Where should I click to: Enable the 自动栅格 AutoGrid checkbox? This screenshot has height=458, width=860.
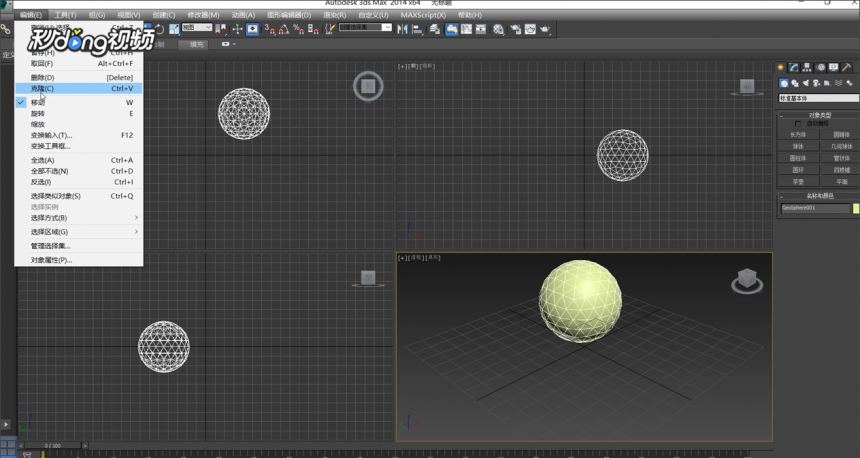coord(798,124)
